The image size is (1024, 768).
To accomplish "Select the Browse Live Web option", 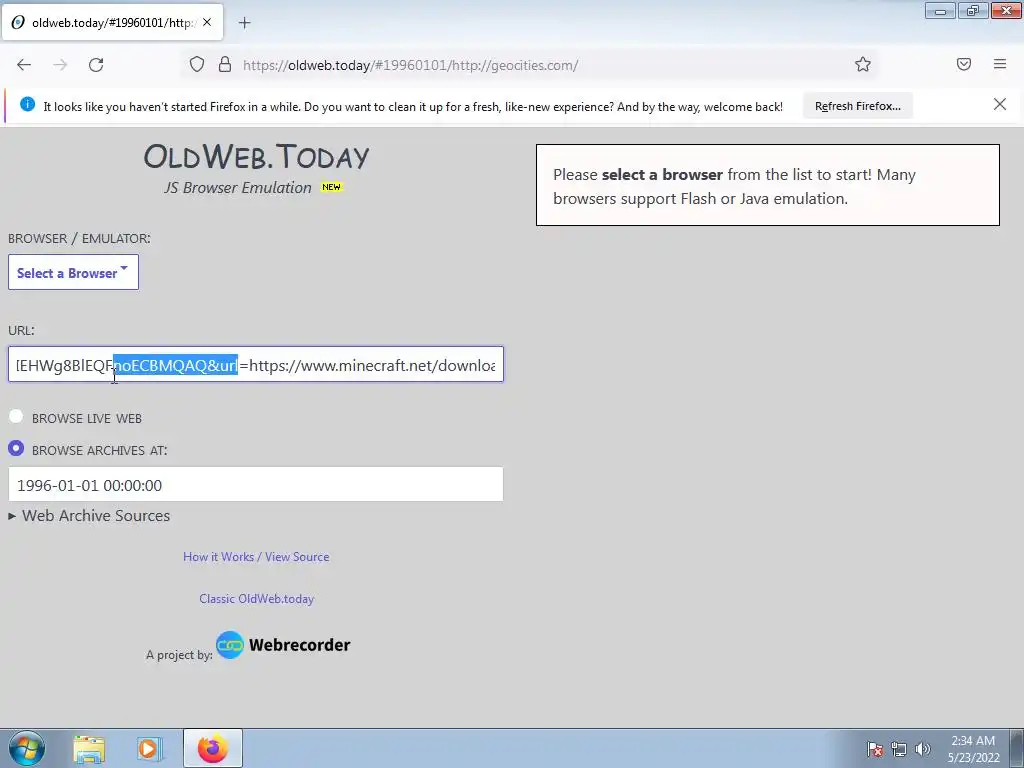I will point(16,417).
